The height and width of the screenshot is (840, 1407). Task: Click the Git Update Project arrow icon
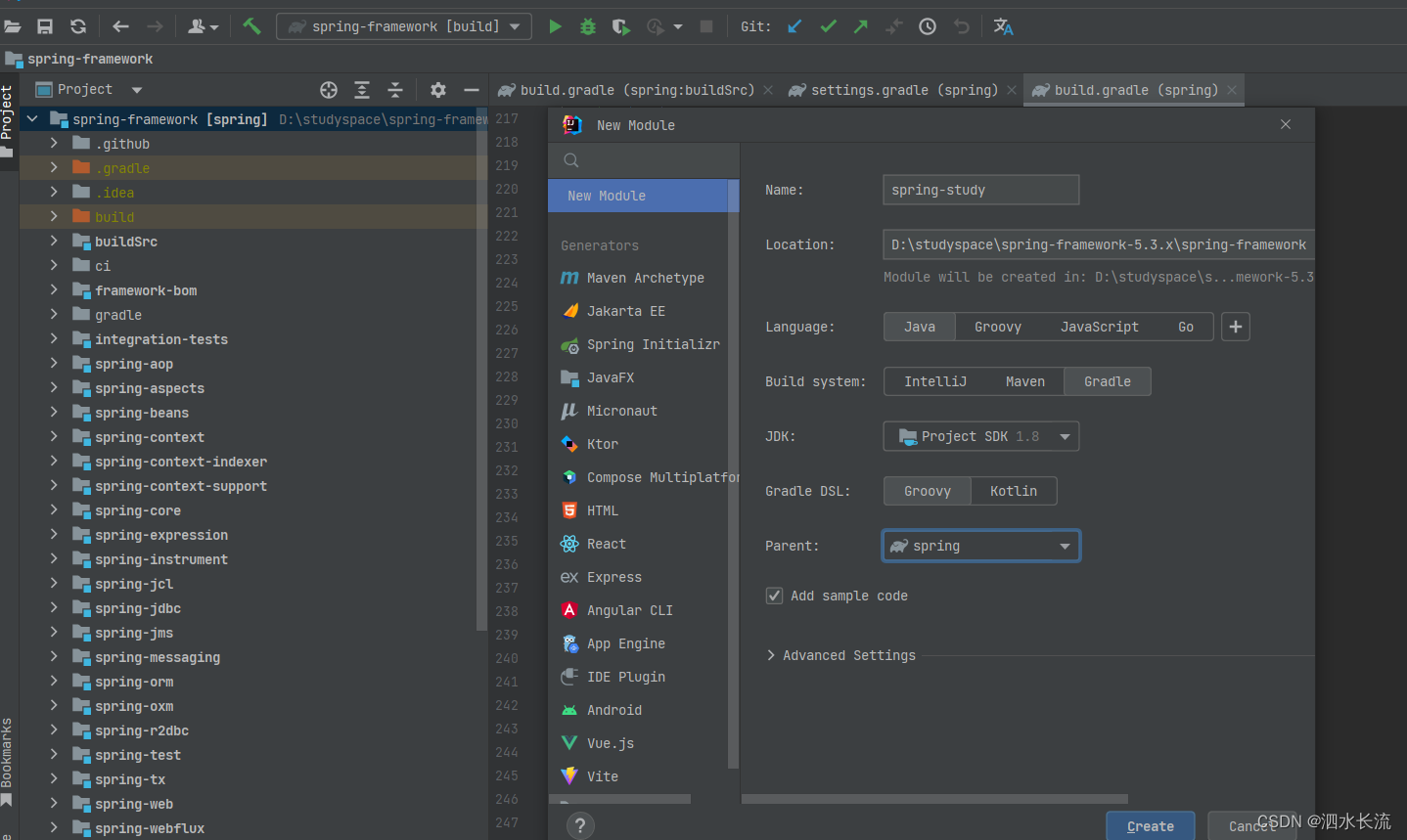pos(794,26)
